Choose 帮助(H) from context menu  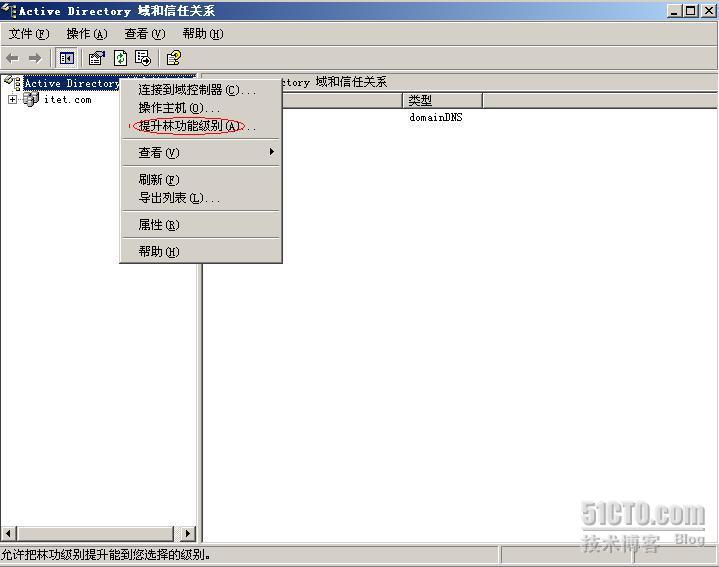click(201, 252)
